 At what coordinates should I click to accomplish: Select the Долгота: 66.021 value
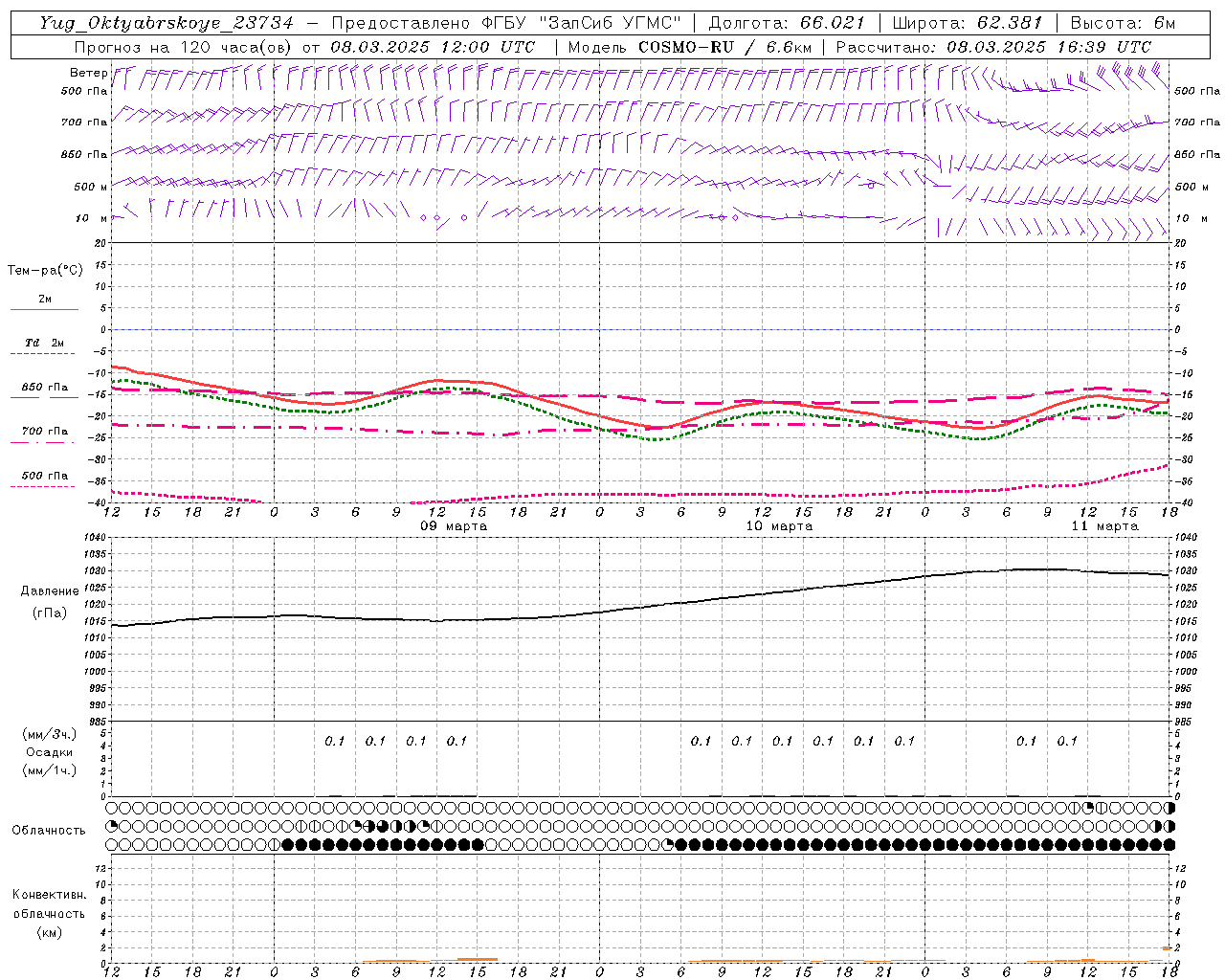coord(786,23)
